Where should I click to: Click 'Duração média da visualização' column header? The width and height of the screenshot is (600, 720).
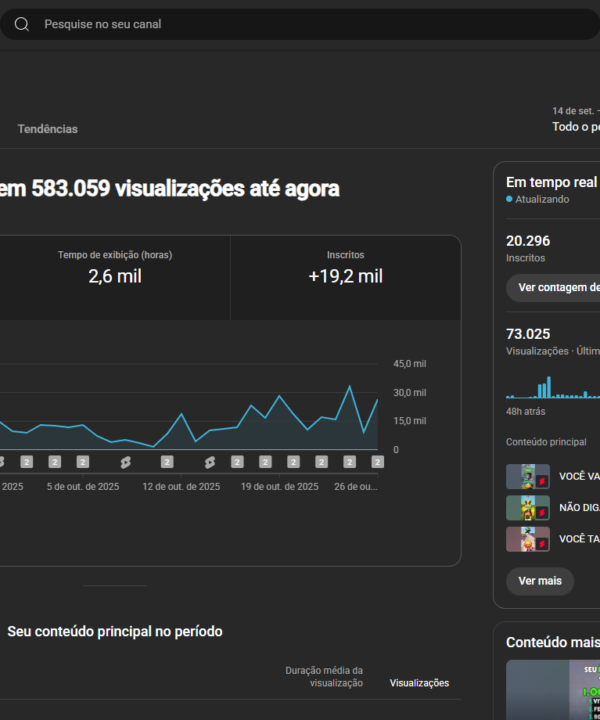point(324,677)
